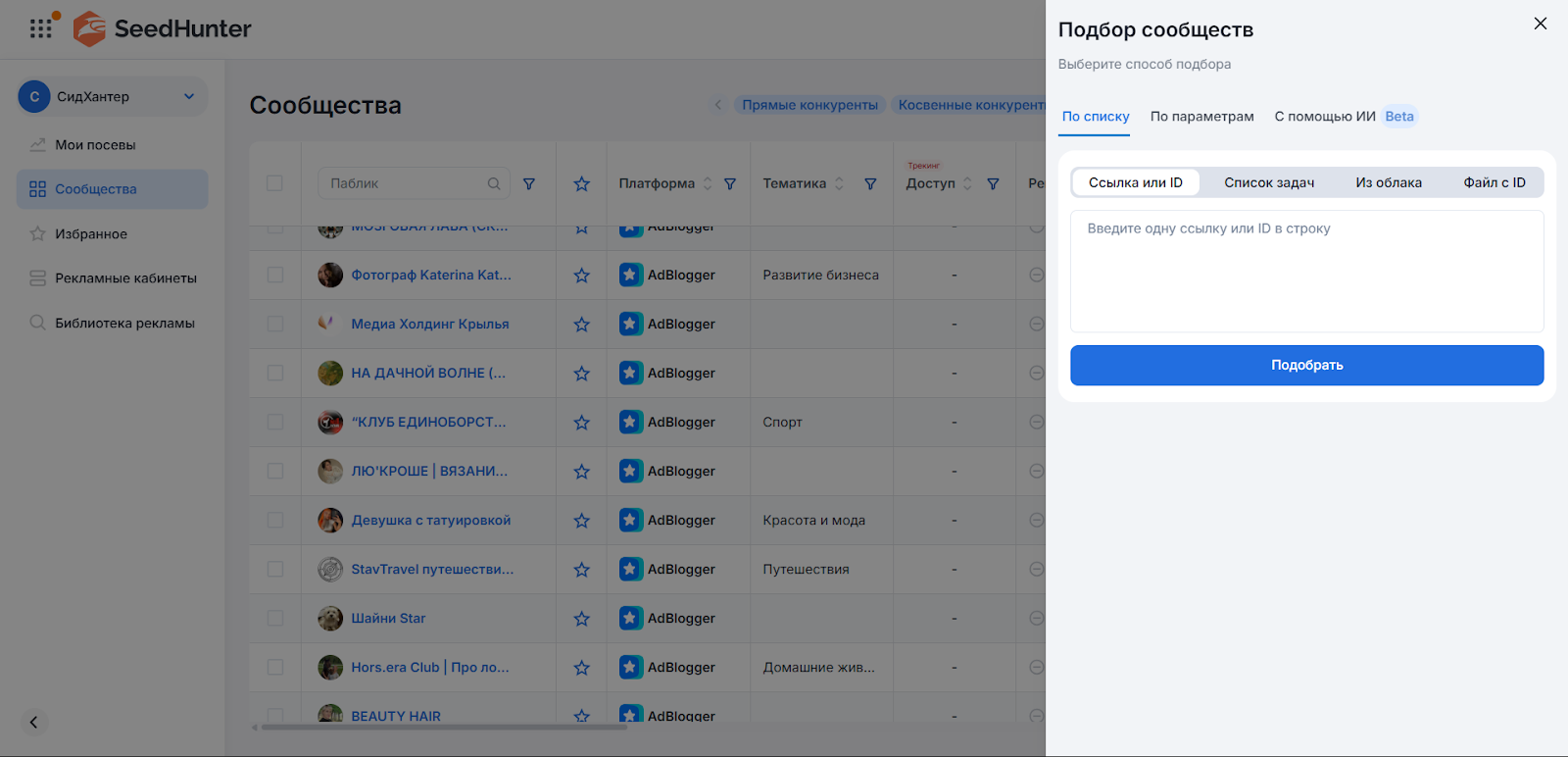Open the Платформа column filter icon
Screen dimensions: 1568x757
coord(730,183)
